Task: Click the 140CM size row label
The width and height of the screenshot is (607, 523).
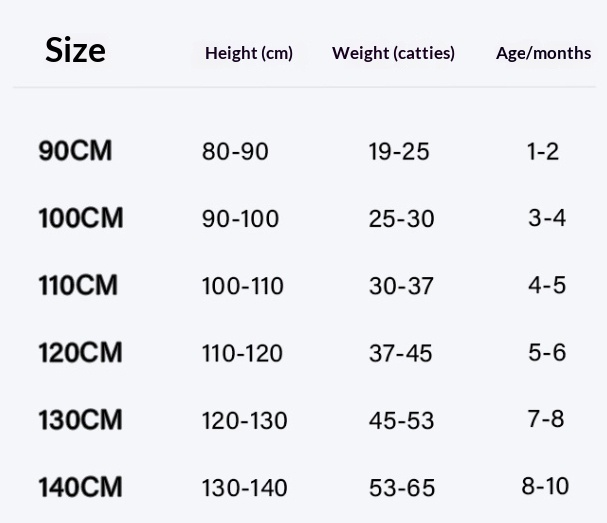Action: (80, 487)
